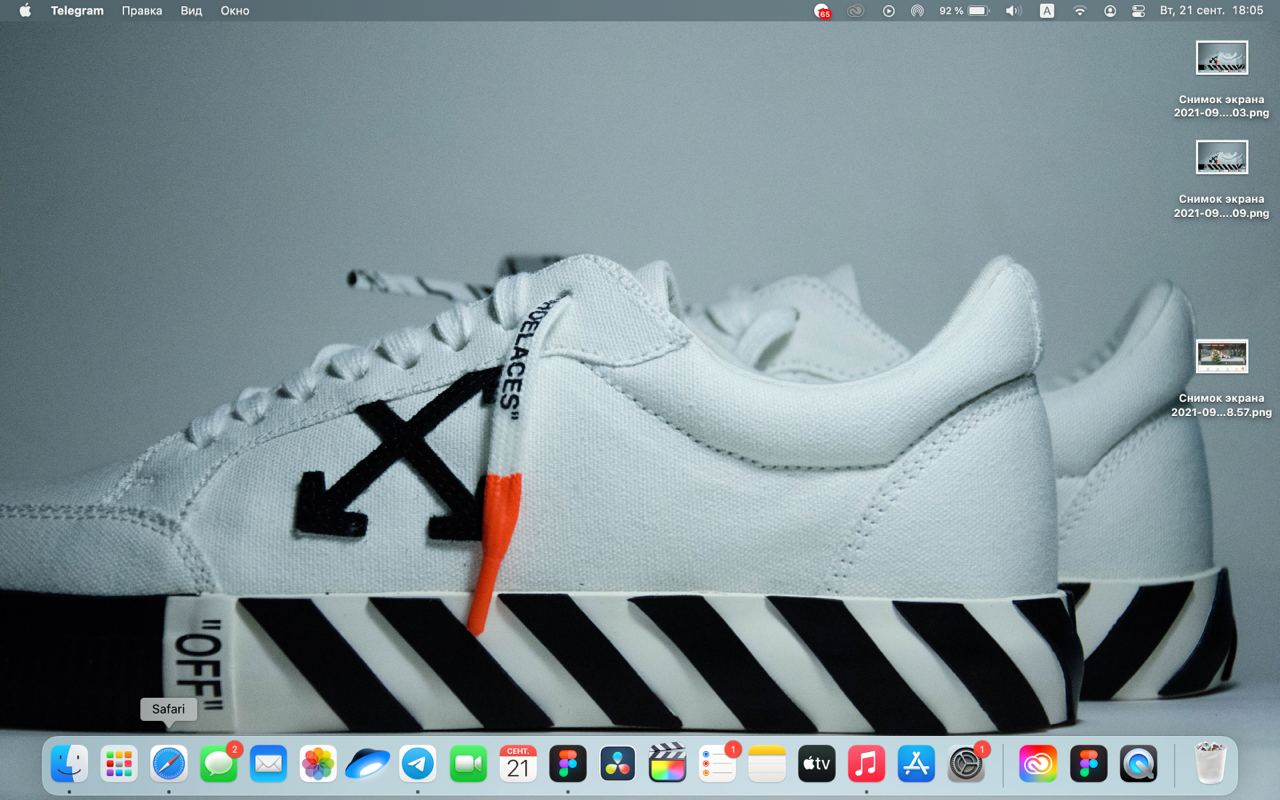Open Messages with 2 unread badge
This screenshot has height=800, width=1280.
click(219, 765)
